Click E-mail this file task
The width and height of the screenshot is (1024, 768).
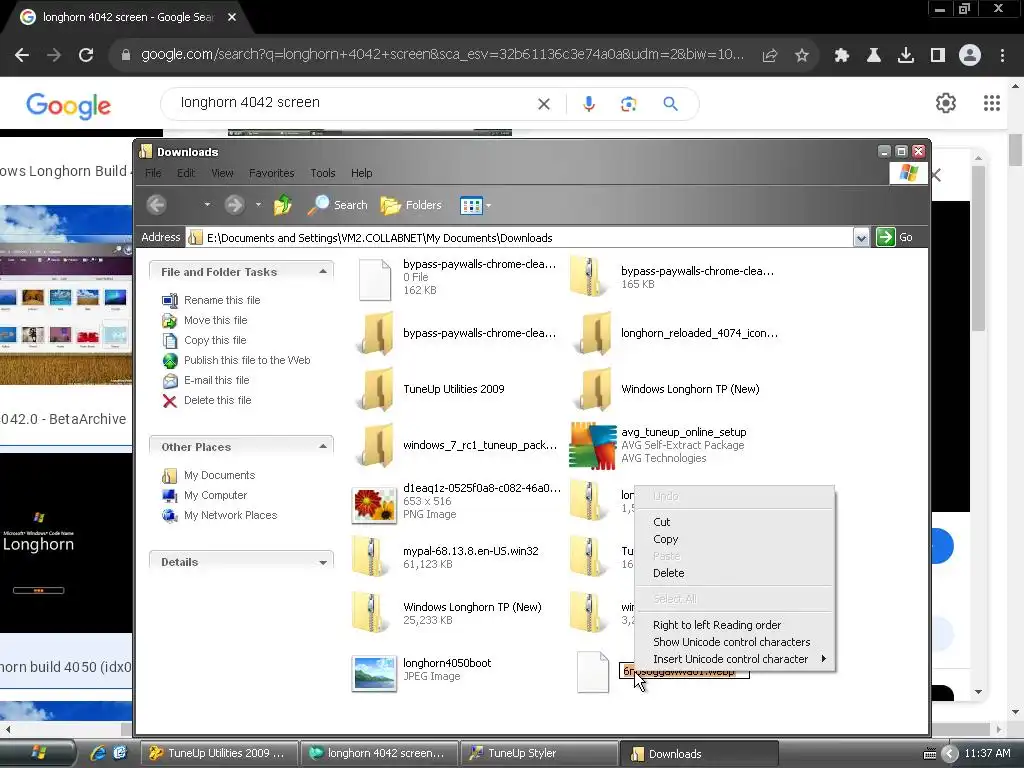click(216, 380)
